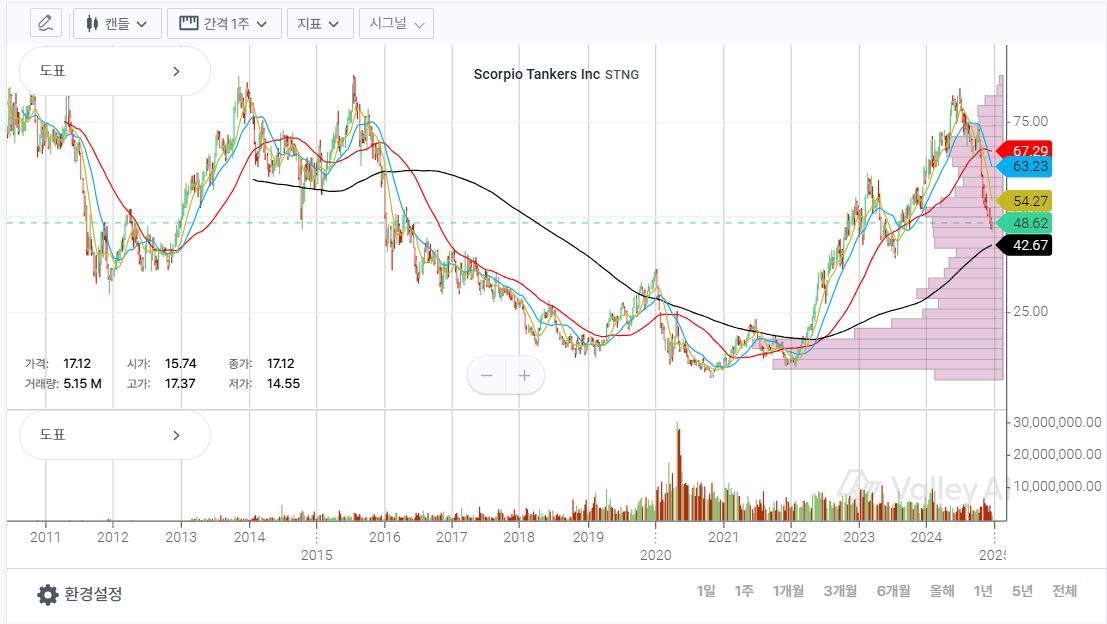
Task: Show the 5-year time range
Action: point(1022,591)
